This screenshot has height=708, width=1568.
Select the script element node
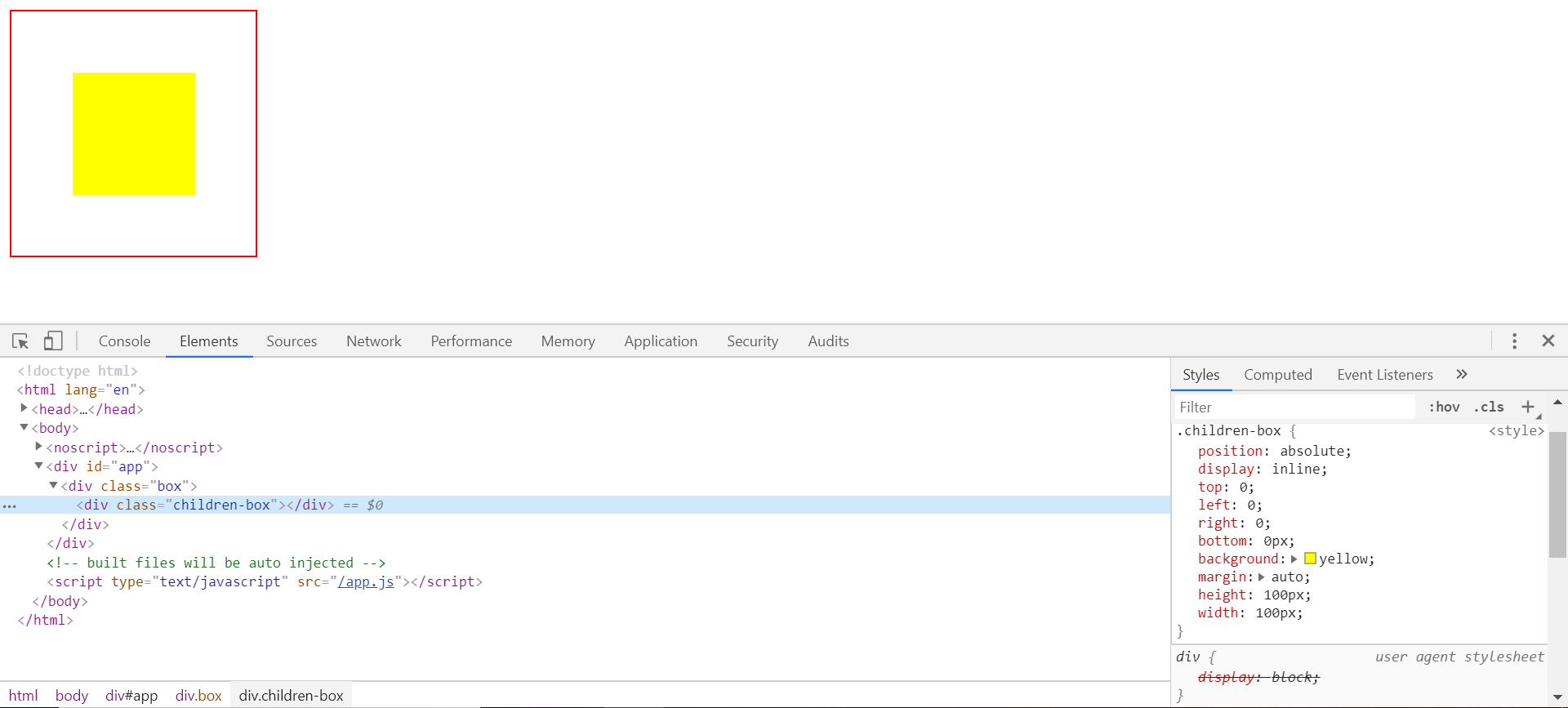(x=265, y=581)
